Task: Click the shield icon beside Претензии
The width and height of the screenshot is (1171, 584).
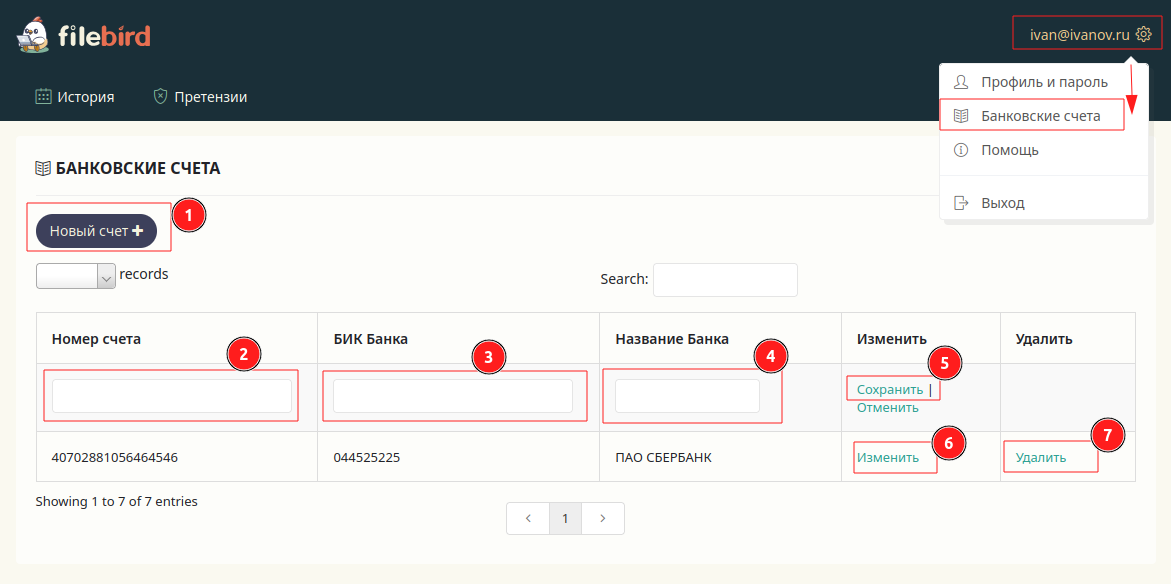Action: pos(160,97)
